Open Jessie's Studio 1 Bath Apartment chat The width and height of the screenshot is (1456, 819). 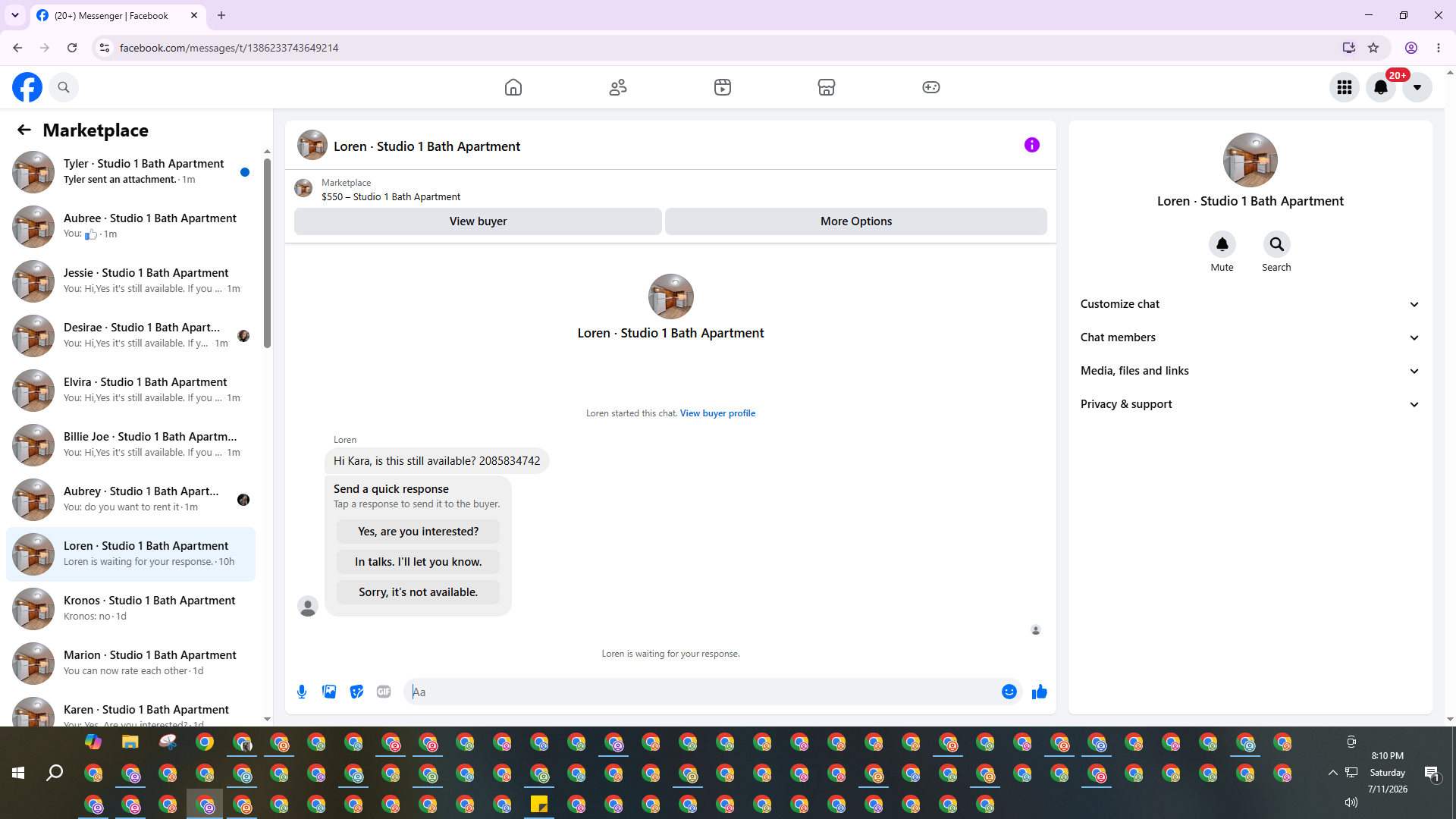coord(131,281)
